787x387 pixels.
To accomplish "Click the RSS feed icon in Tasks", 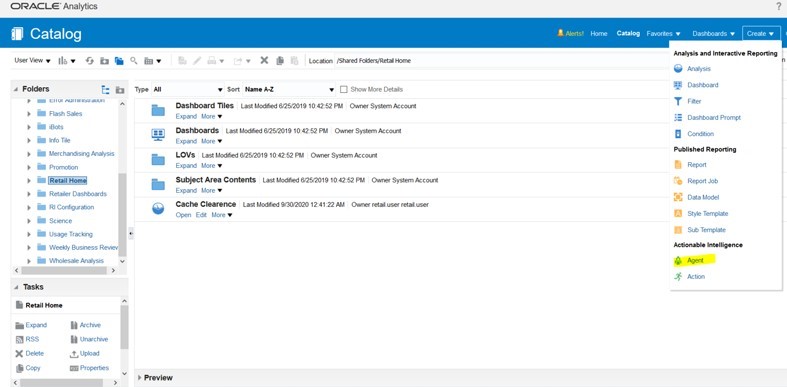I will [x=20, y=339].
